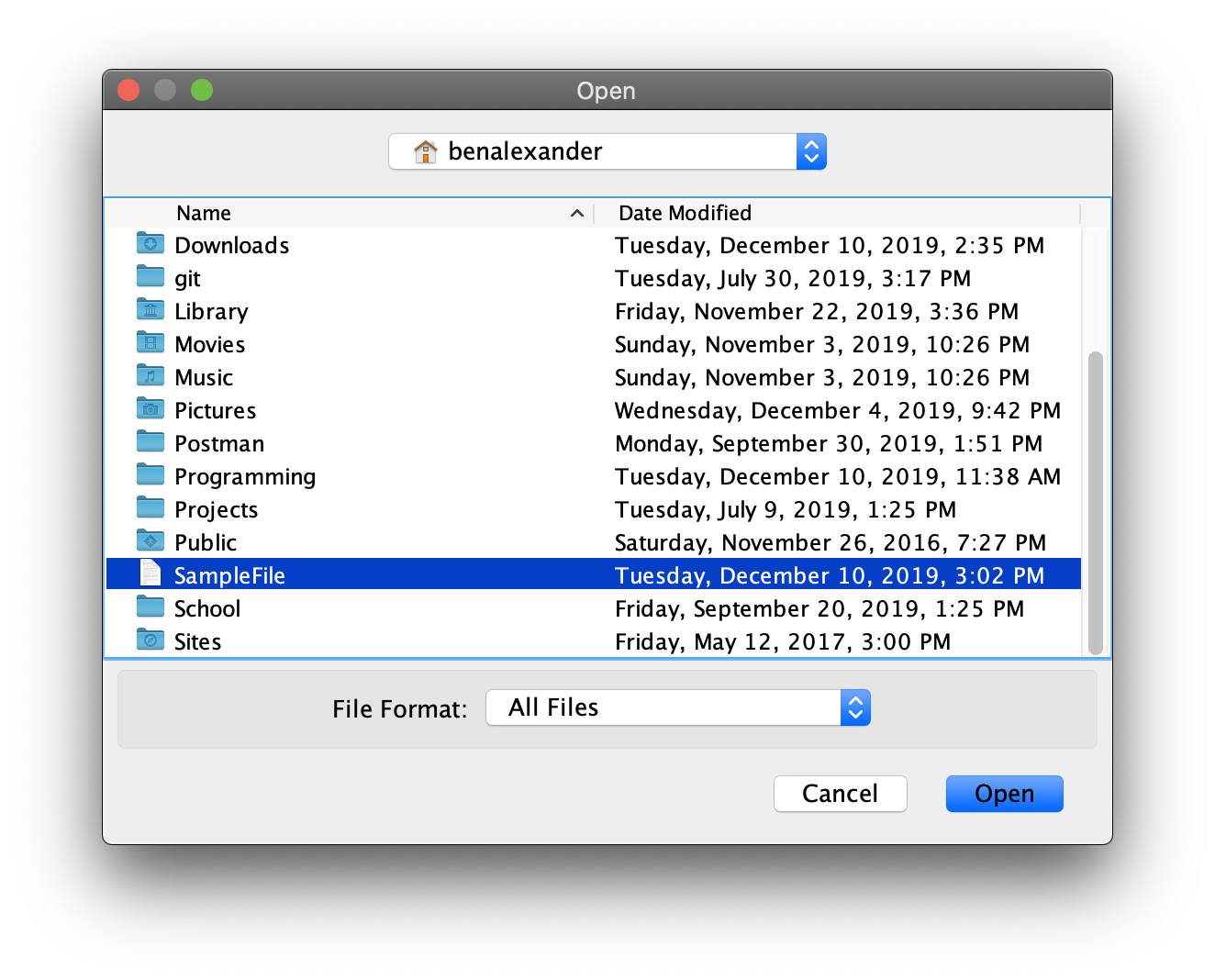
Task: Click the Programming folder icon
Action: point(150,474)
